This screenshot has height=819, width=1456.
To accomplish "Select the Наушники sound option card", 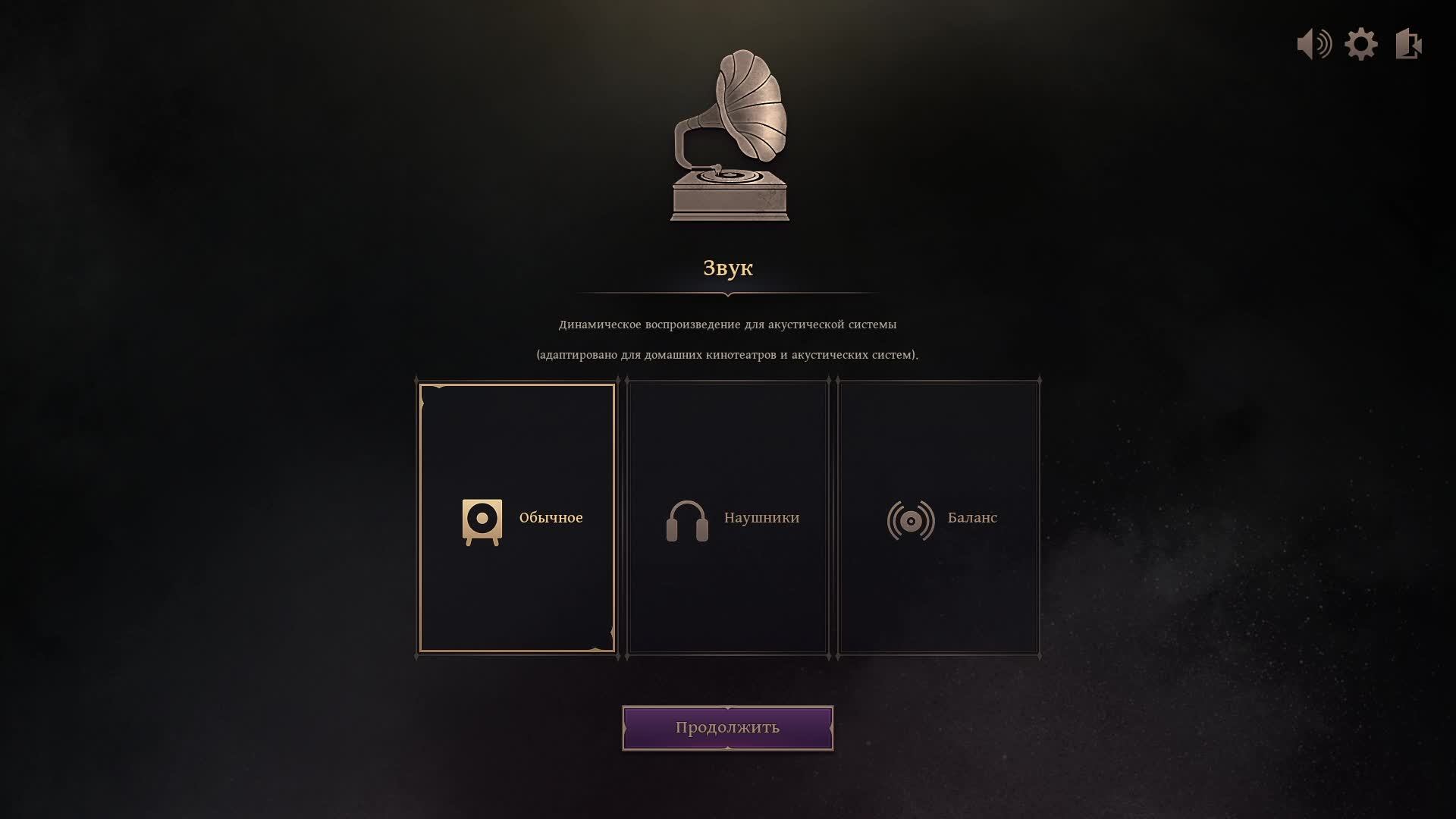I will coord(727,518).
